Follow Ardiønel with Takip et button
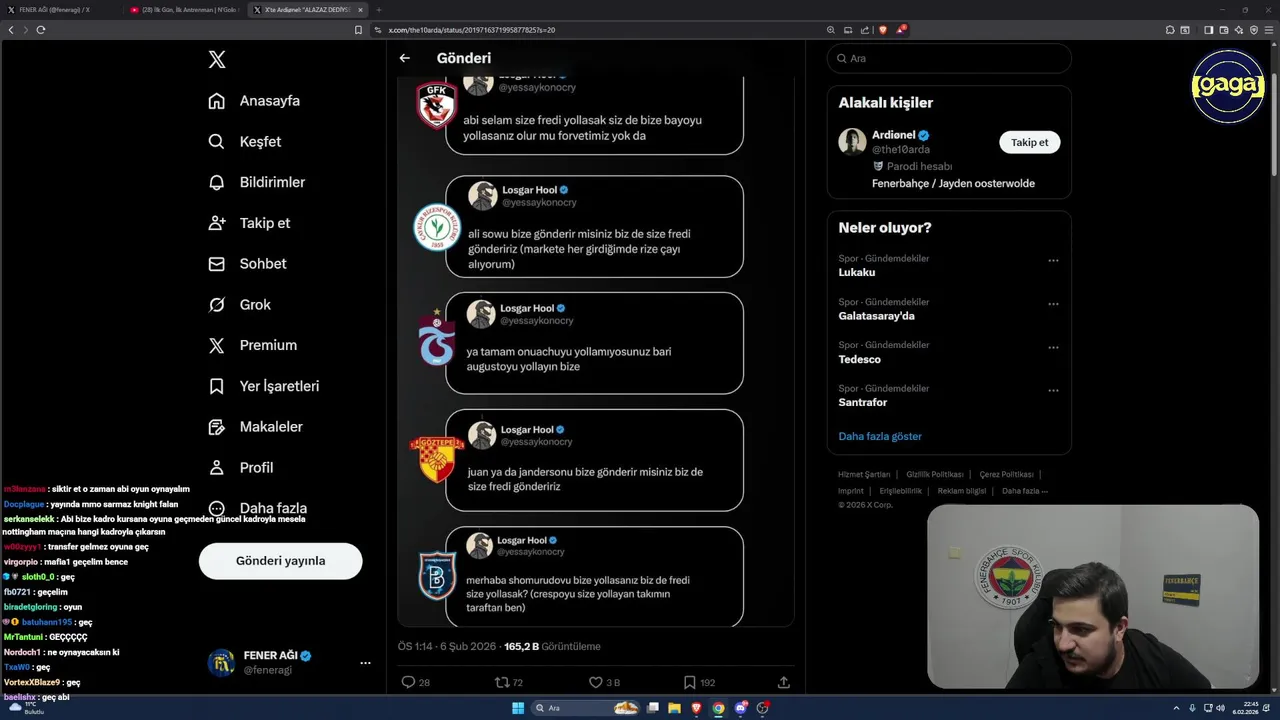Image resolution: width=1280 pixels, height=720 pixels. [1029, 142]
